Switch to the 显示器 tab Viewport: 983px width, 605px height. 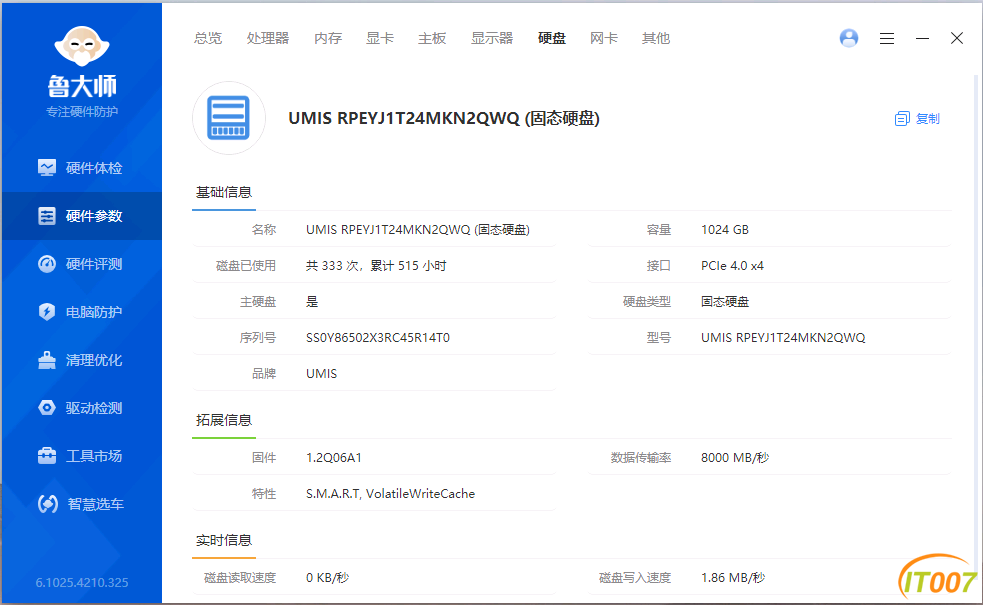[492, 38]
